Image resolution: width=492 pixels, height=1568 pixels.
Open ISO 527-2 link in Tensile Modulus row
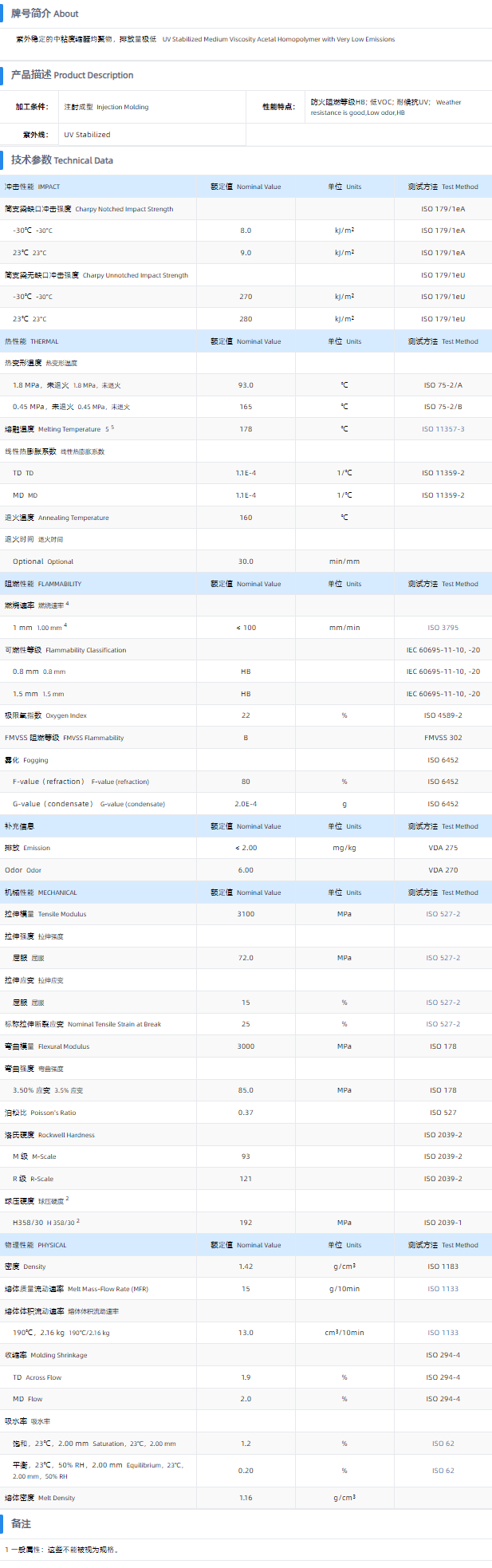443,914
